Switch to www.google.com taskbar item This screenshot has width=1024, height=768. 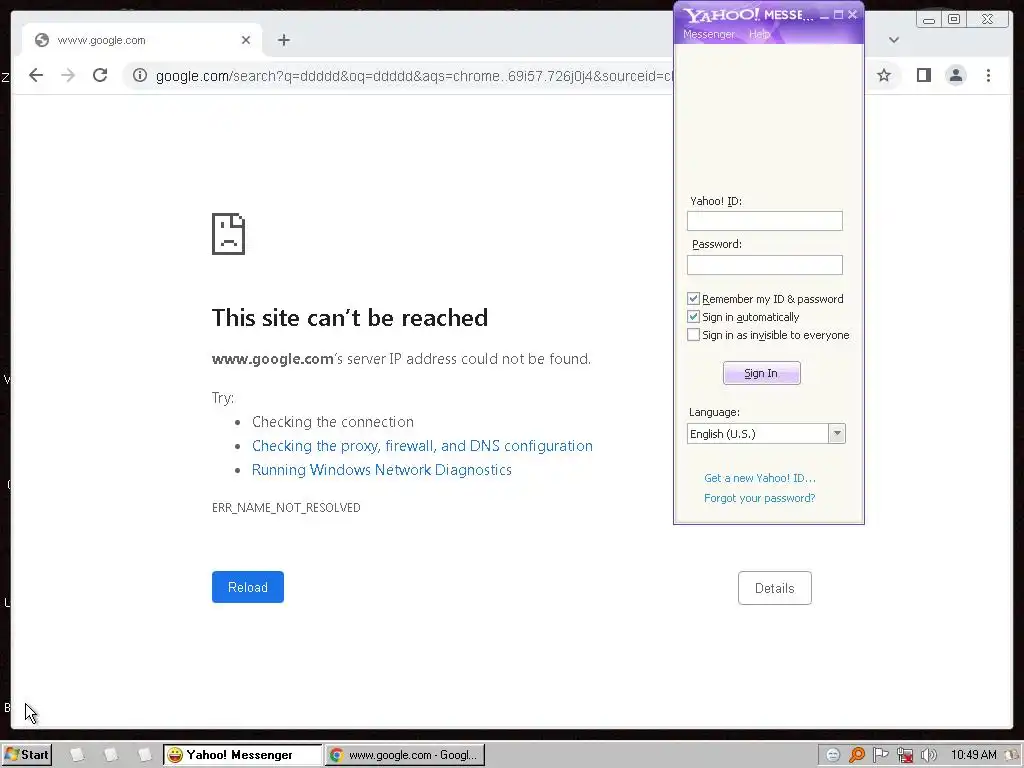(405, 755)
